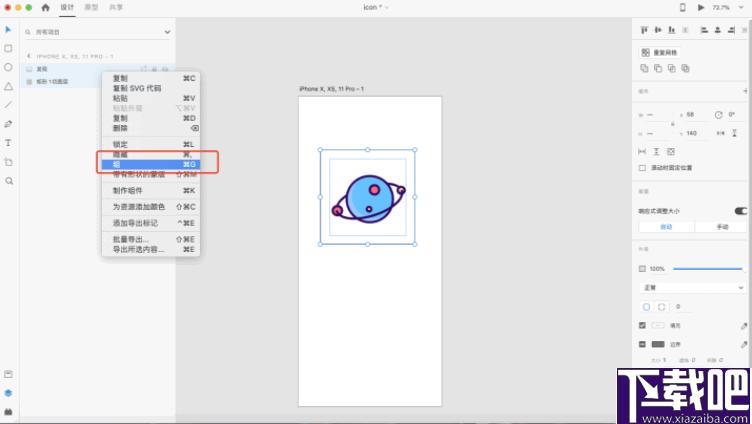The width and height of the screenshot is (752, 424).
Task: Click the opacity slider track
Action: click(x=707, y=269)
